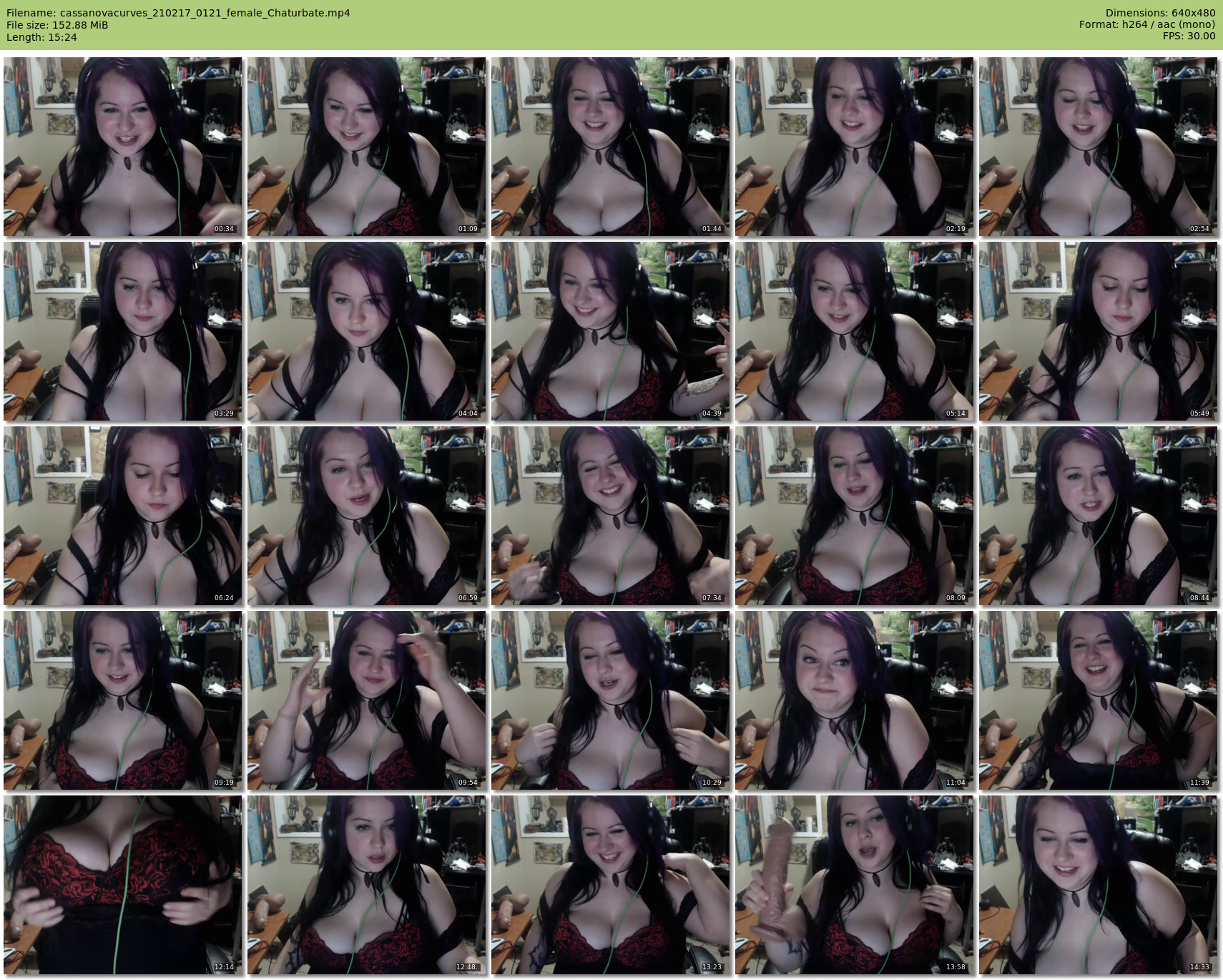Click the 'File size: 152.88 MiB' text
The image size is (1223, 980).
click(57, 25)
